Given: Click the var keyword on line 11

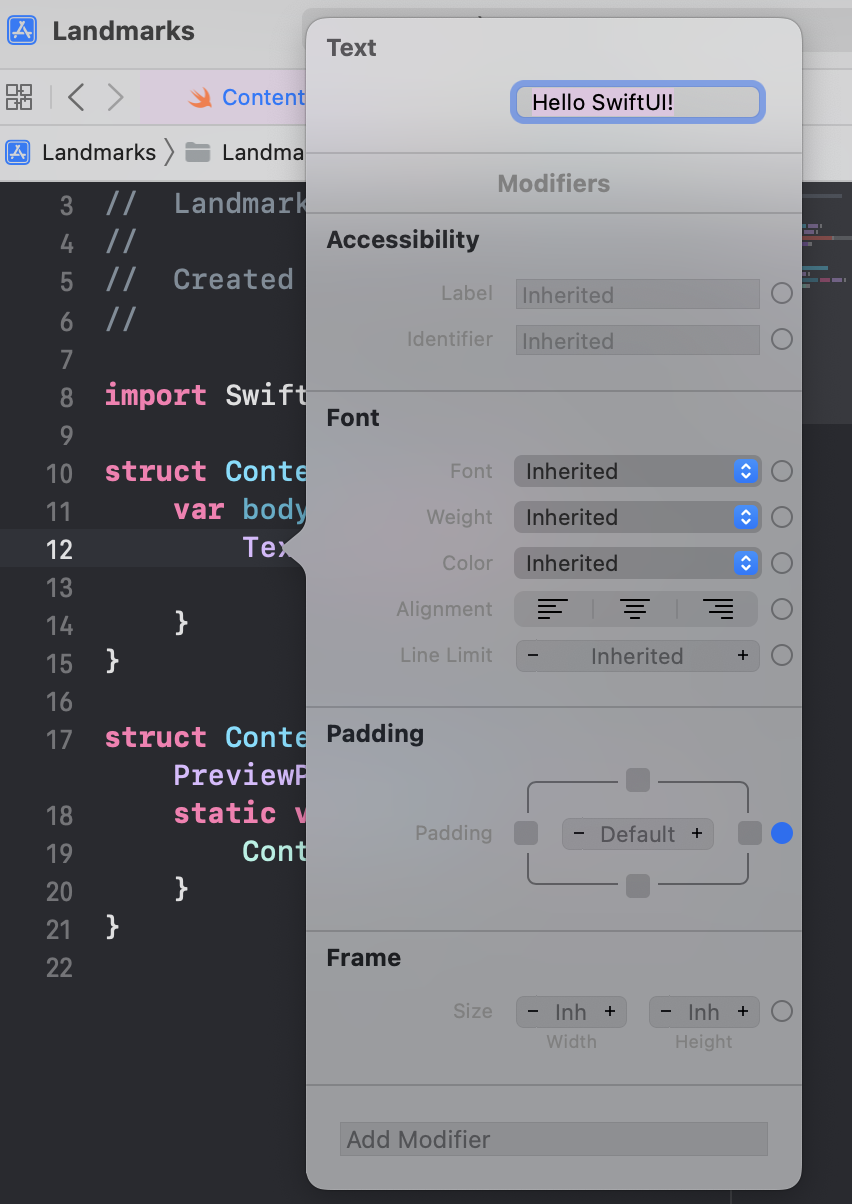Looking at the screenshot, I should pyautogui.click(x=198, y=509).
